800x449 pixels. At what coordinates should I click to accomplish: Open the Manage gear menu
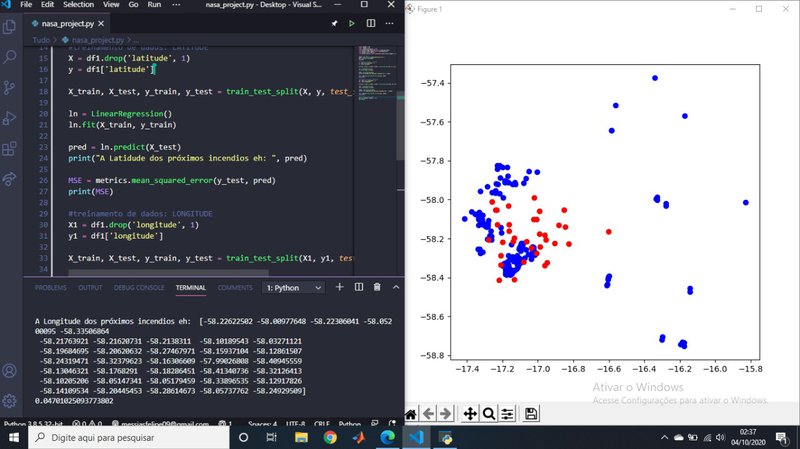pyautogui.click(x=9, y=401)
